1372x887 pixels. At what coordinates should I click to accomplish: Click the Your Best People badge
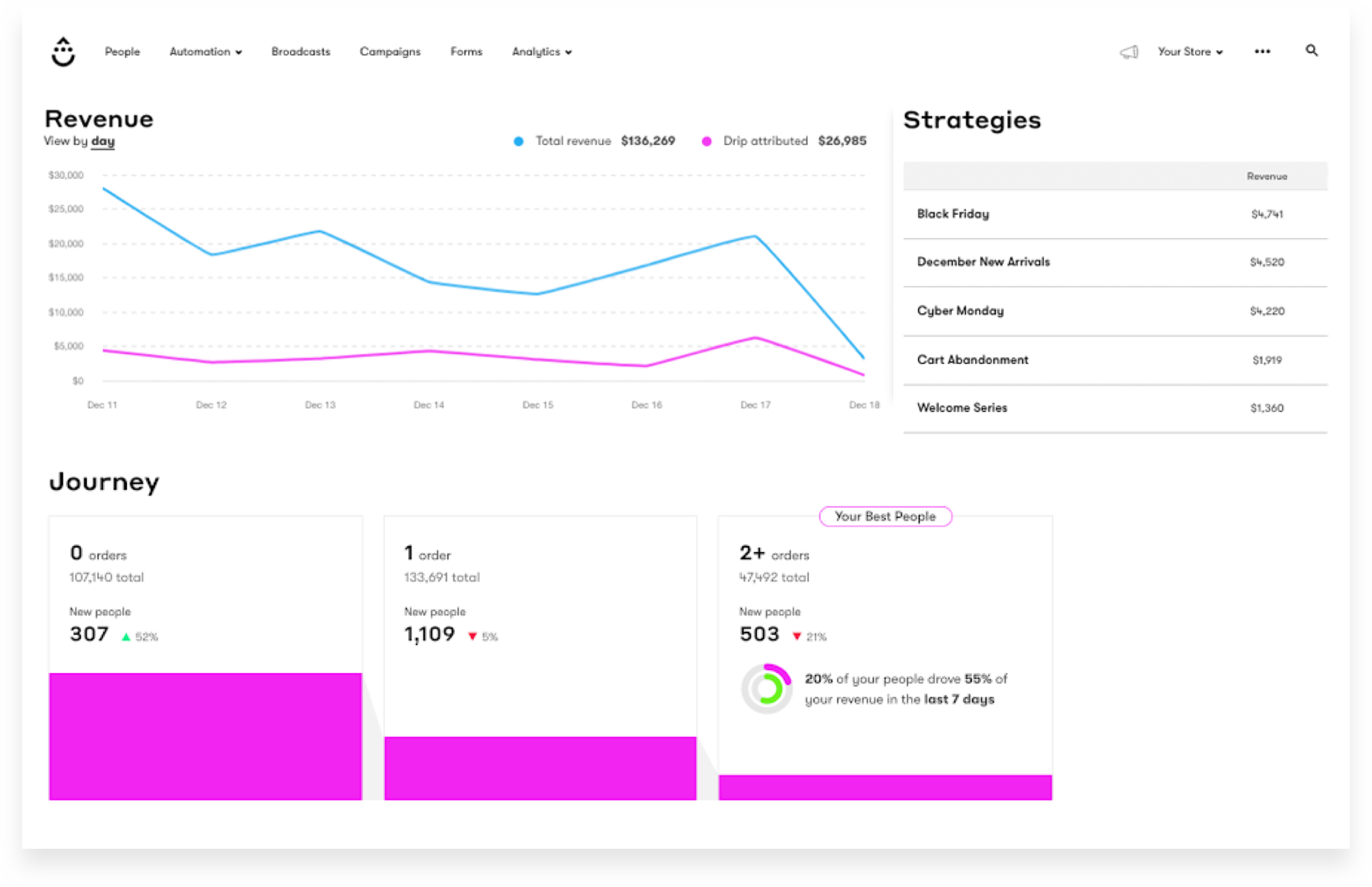(885, 516)
